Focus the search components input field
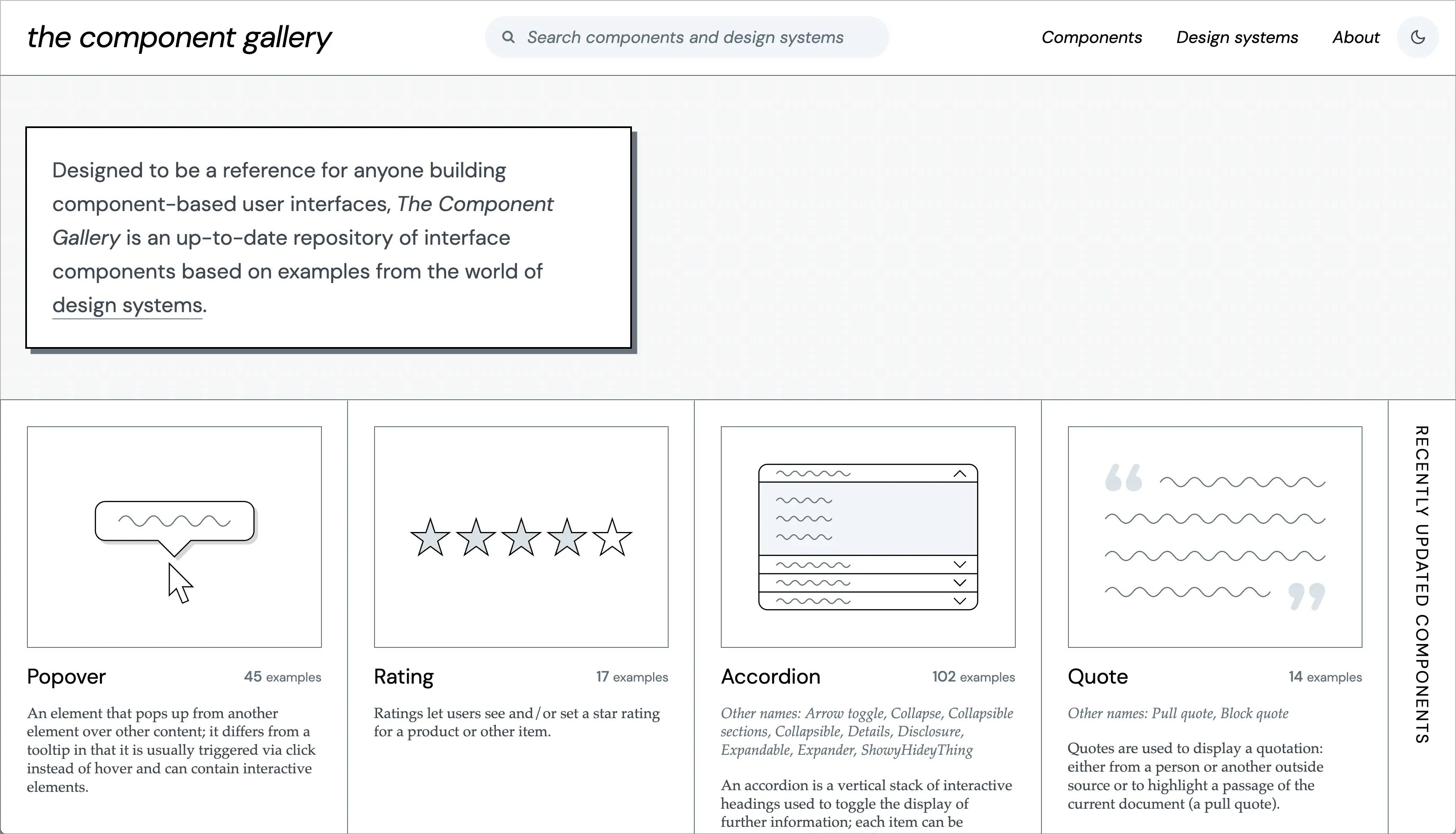1456x834 pixels. (x=687, y=37)
